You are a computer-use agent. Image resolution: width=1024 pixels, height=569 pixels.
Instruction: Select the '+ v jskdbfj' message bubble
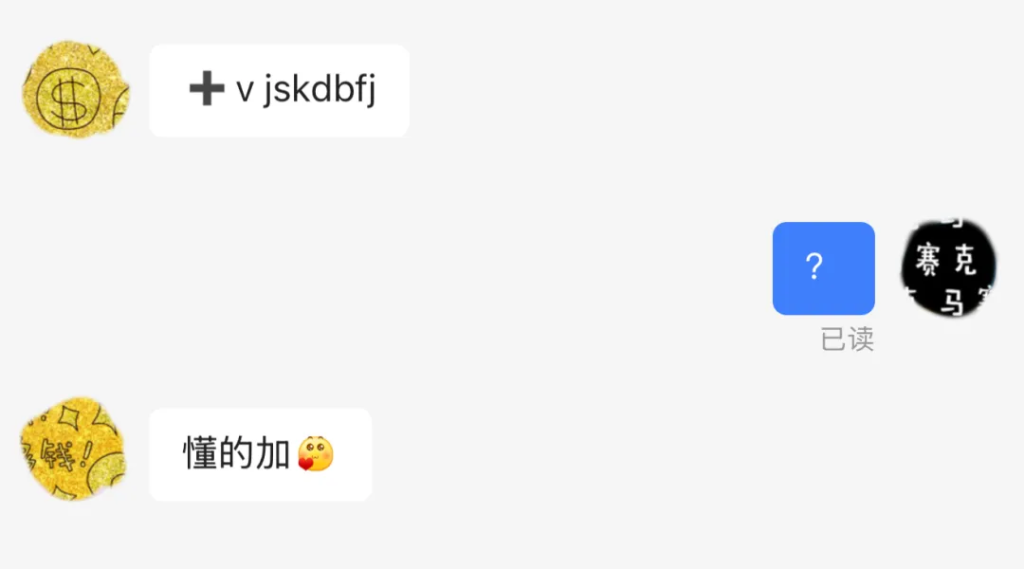coord(280,90)
